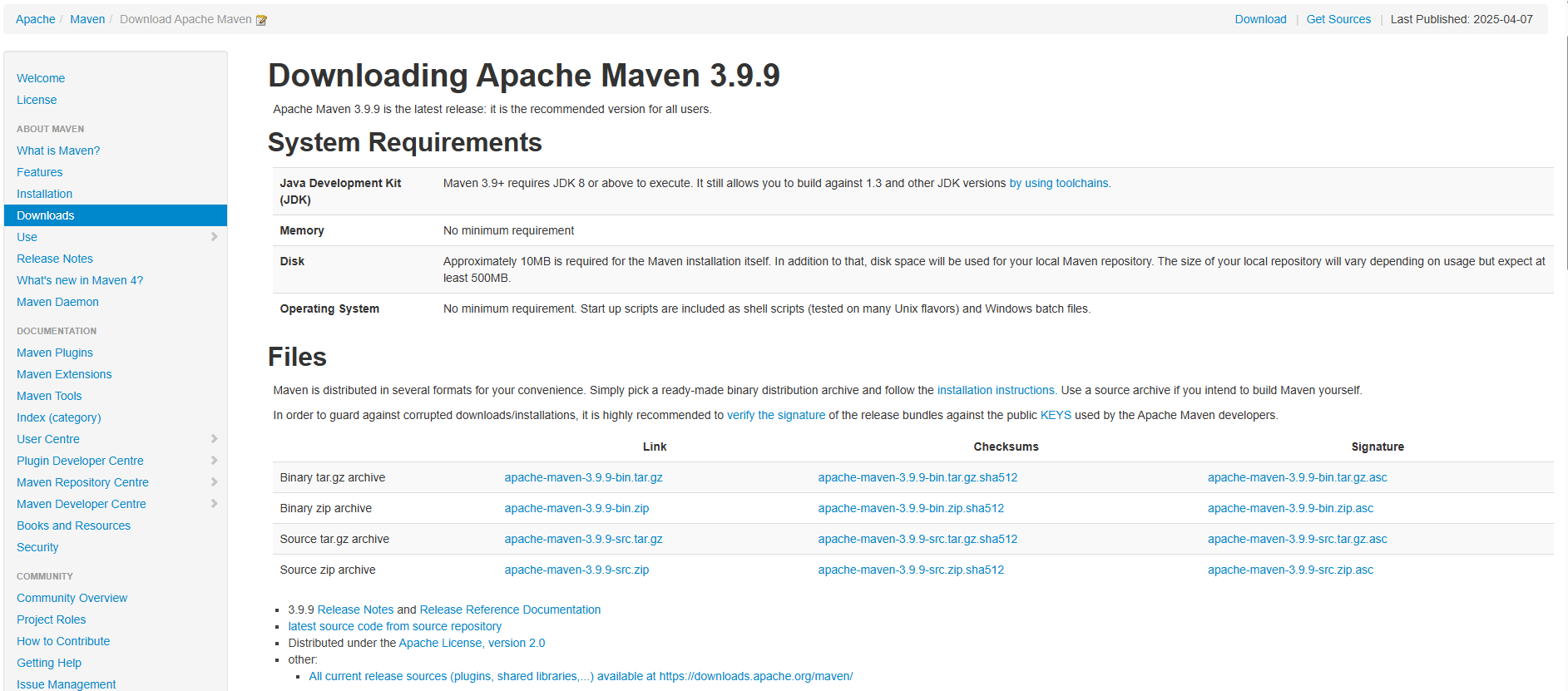Open Get Sources link

(x=1338, y=19)
